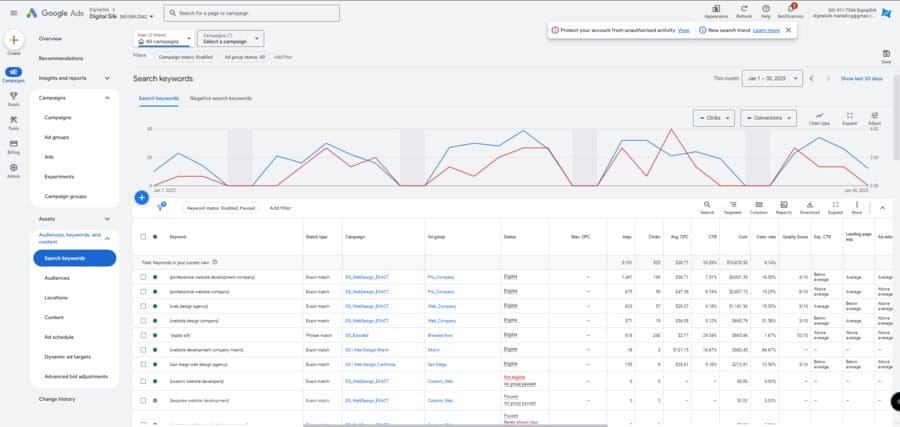Open the Chart type options
This screenshot has width=900, height=427.
[819, 119]
